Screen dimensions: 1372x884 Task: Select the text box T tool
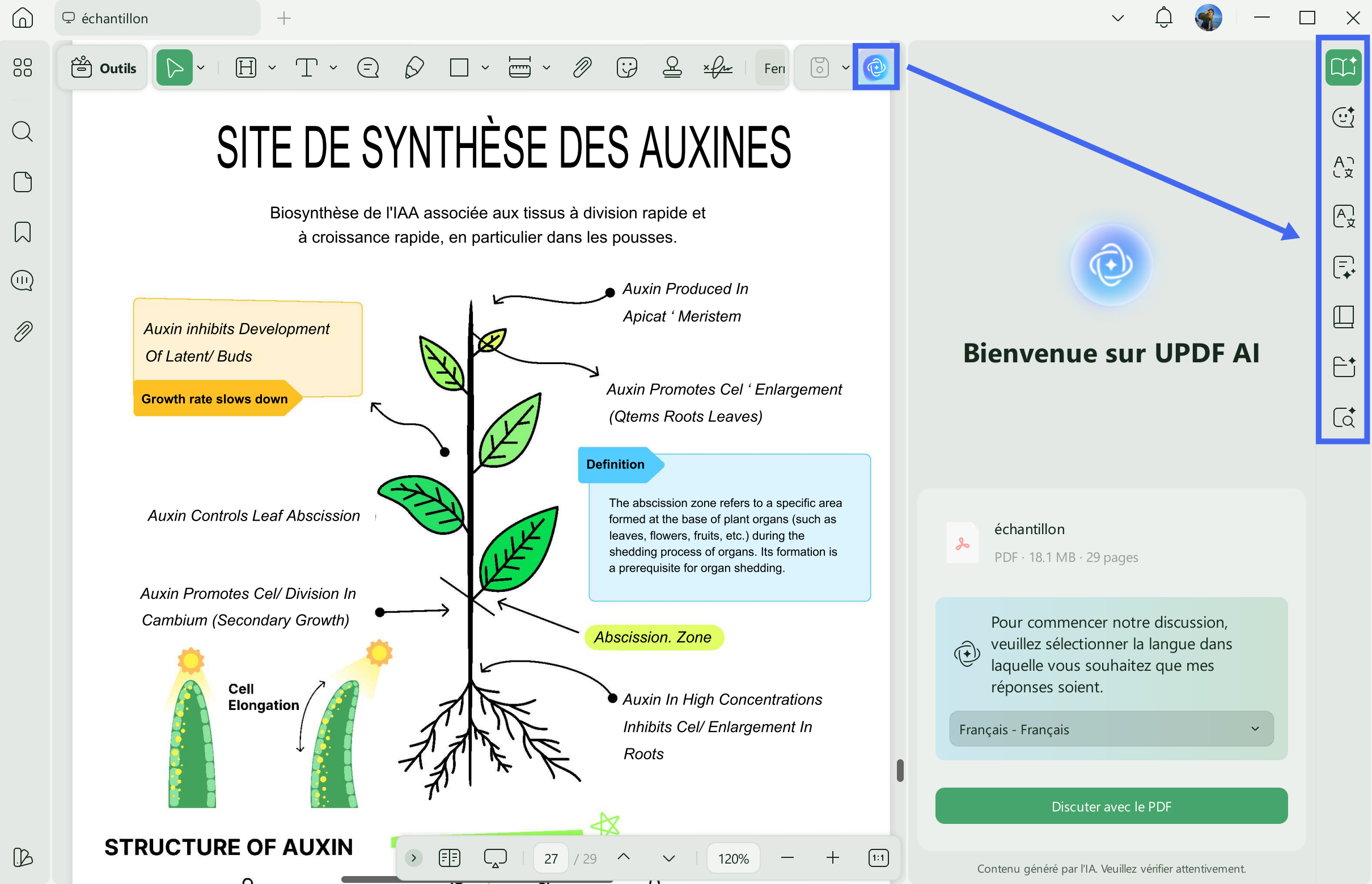[x=306, y=67]
